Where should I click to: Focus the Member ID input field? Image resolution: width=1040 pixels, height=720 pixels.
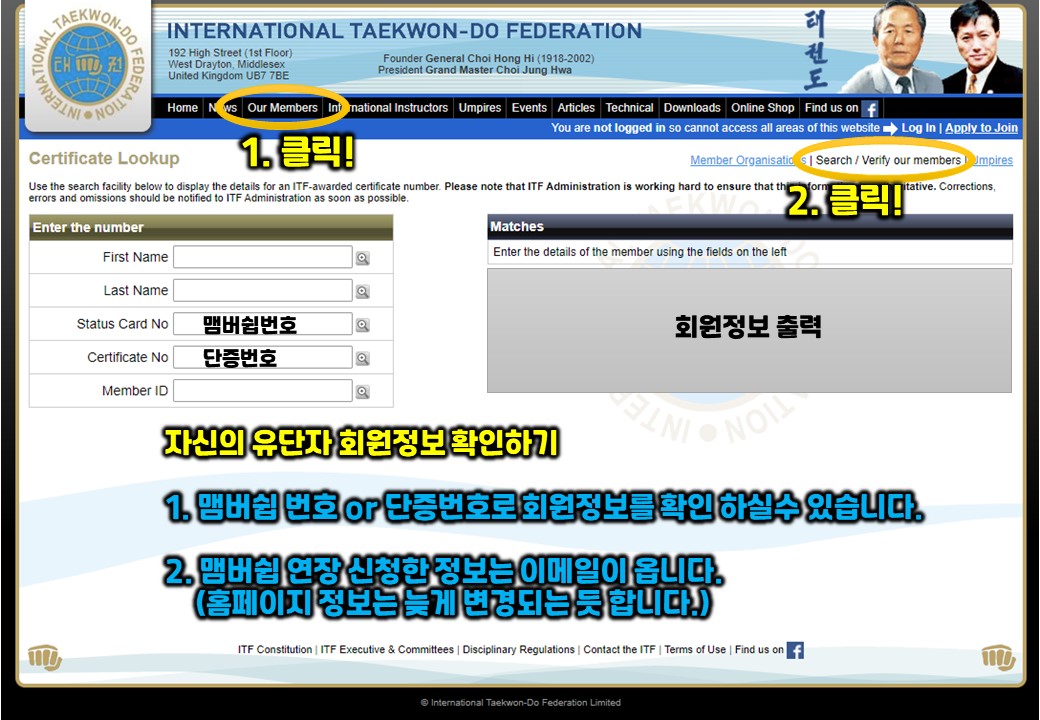tap(263, 390)
